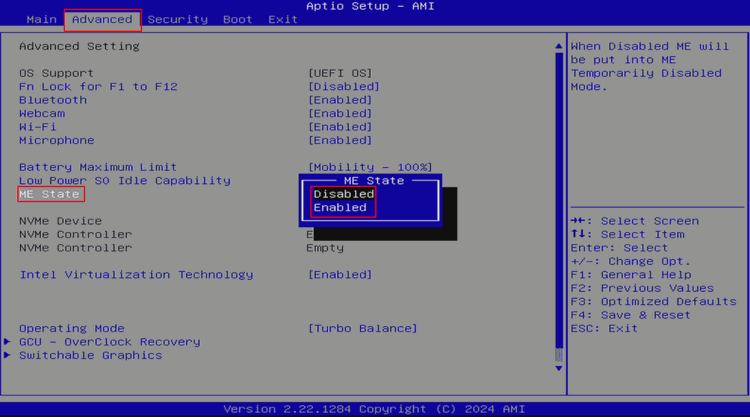750x417 pixels.
Task: Open Battery Maximum Limit value
Action: coord(369,167)
